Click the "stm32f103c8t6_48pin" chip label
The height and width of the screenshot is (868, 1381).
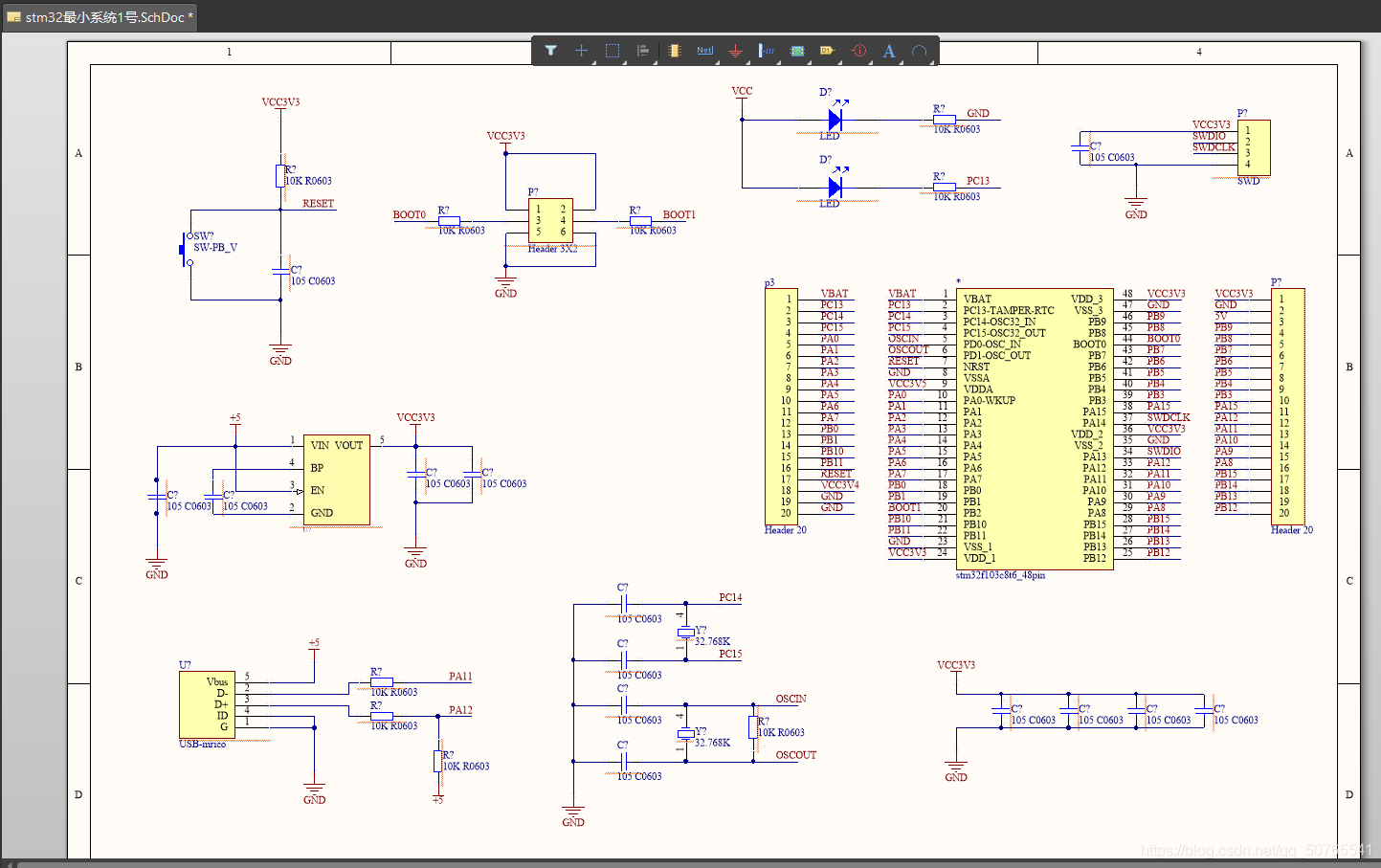pyautogui.click(x=1000, y=575)
